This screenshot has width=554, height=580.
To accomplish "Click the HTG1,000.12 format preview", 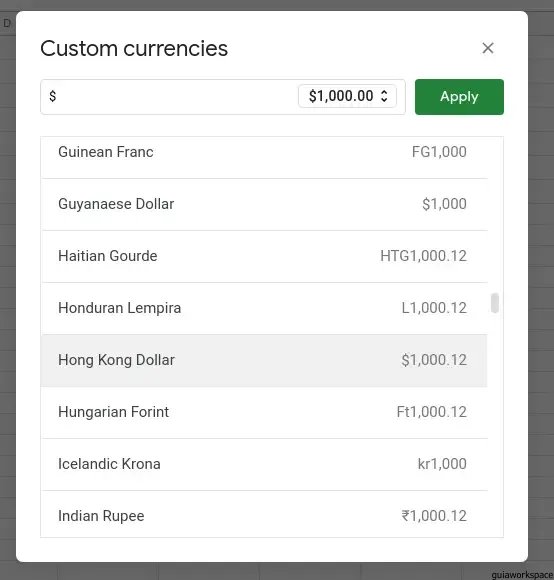I will (423, 256).
